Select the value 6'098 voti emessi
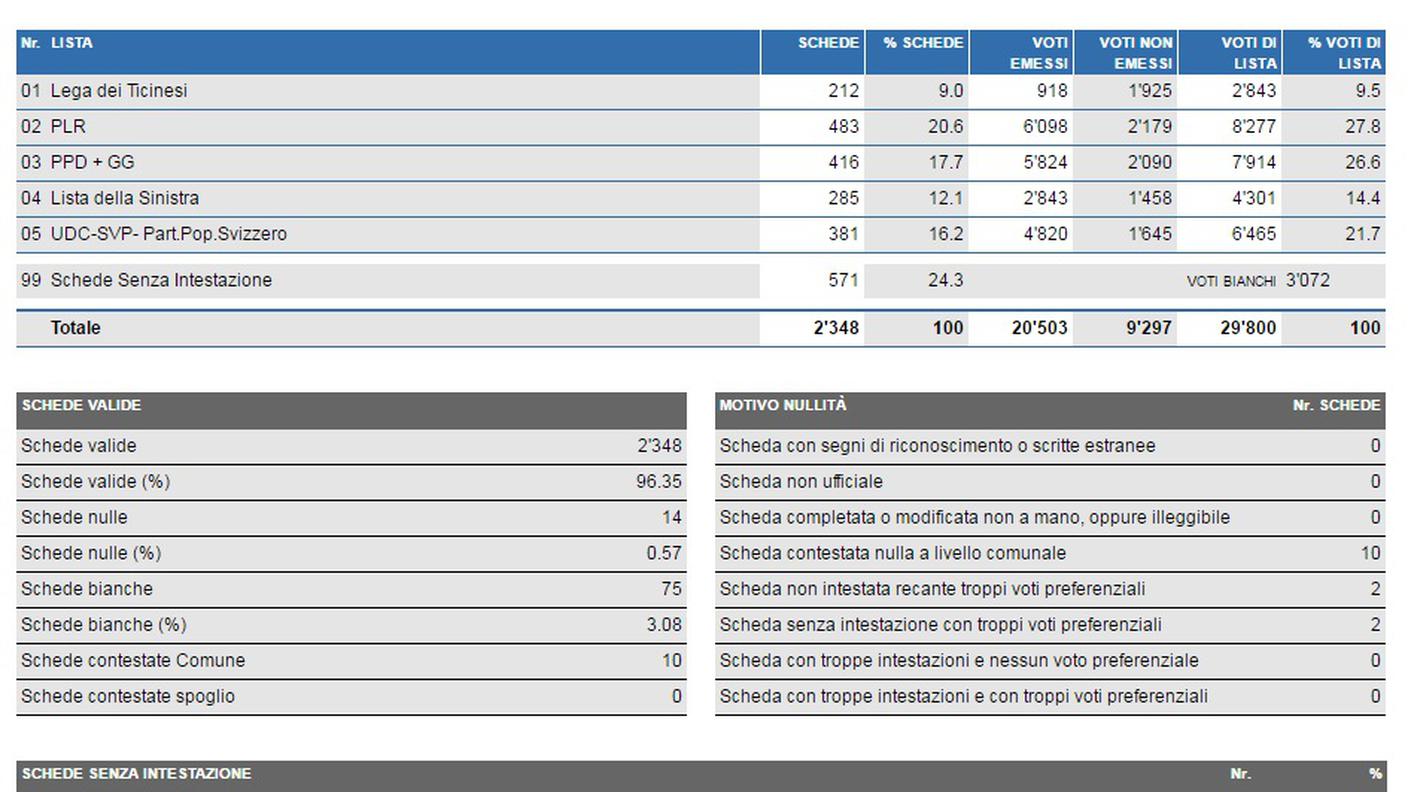Screen dimensions: 1408x792 click(x=1045, y=127)
